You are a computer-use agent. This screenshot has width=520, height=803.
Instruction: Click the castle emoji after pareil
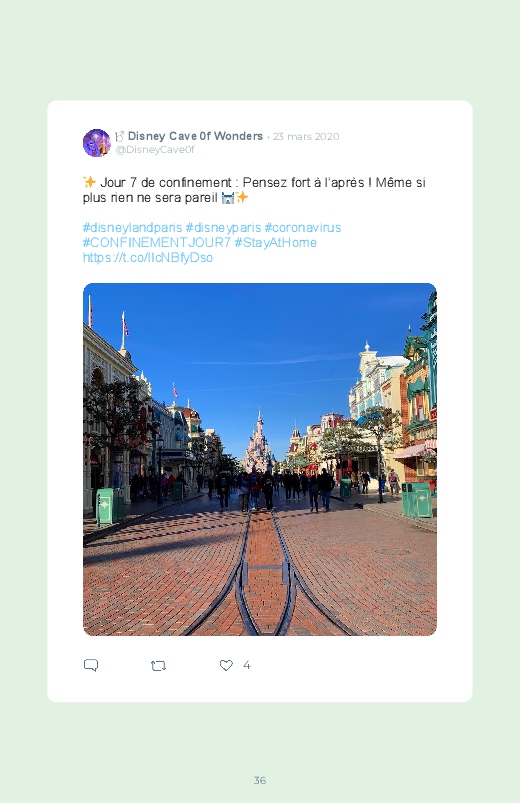227,198
